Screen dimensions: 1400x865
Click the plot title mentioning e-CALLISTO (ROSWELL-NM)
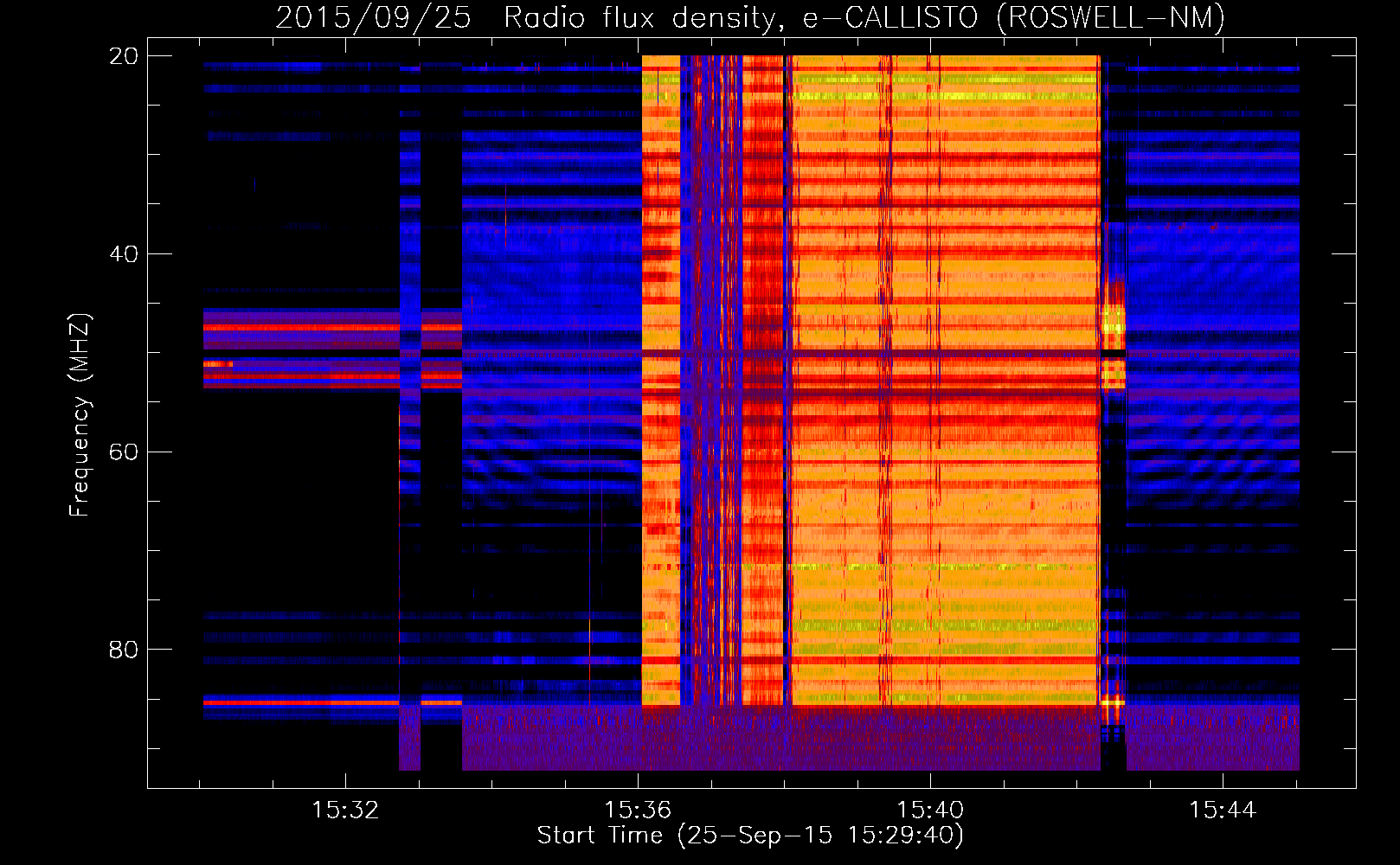click(750, 17)
